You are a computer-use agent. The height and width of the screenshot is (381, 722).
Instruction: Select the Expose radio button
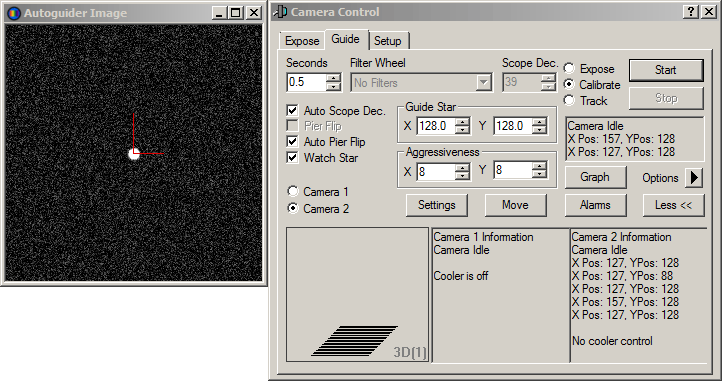click(569, 69)
